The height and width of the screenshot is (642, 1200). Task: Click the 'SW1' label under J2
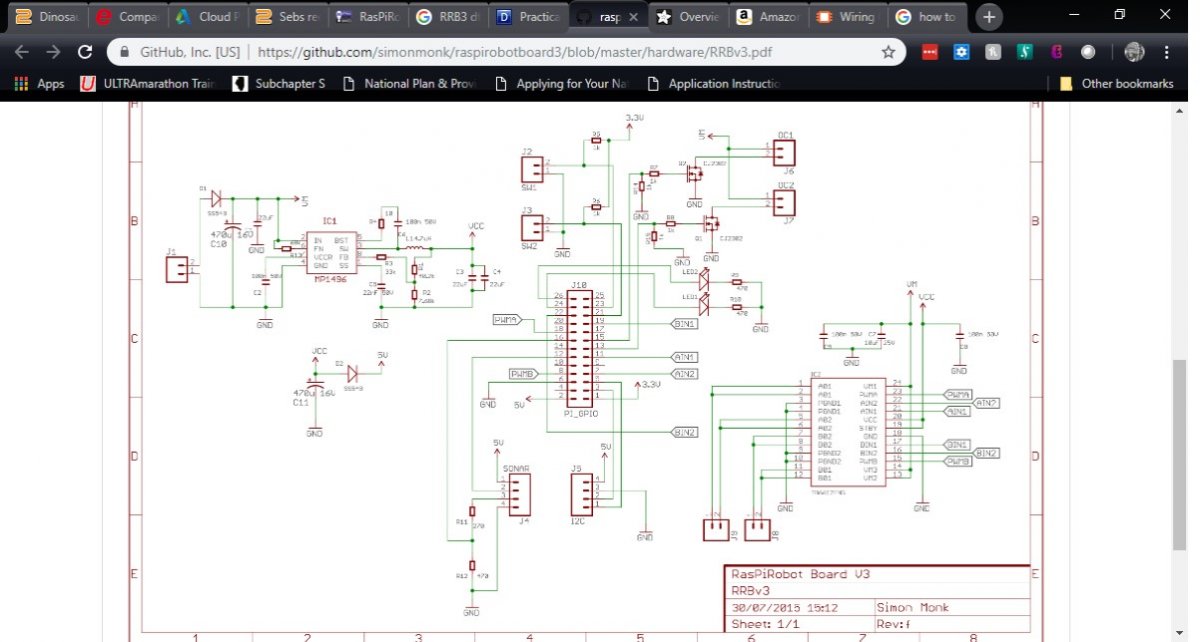[529, 188]
